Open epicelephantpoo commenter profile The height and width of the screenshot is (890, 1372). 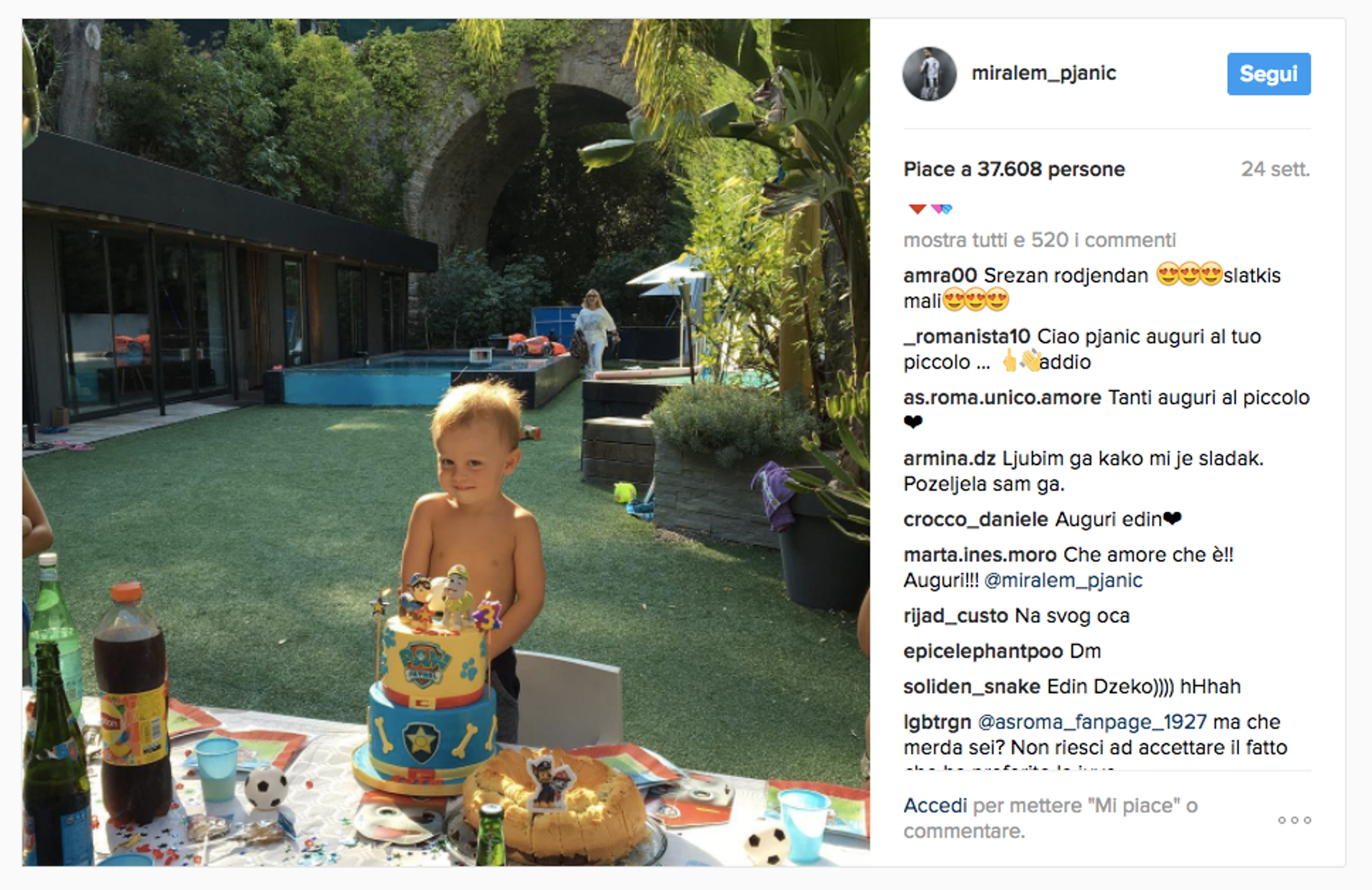pos(983,651)
